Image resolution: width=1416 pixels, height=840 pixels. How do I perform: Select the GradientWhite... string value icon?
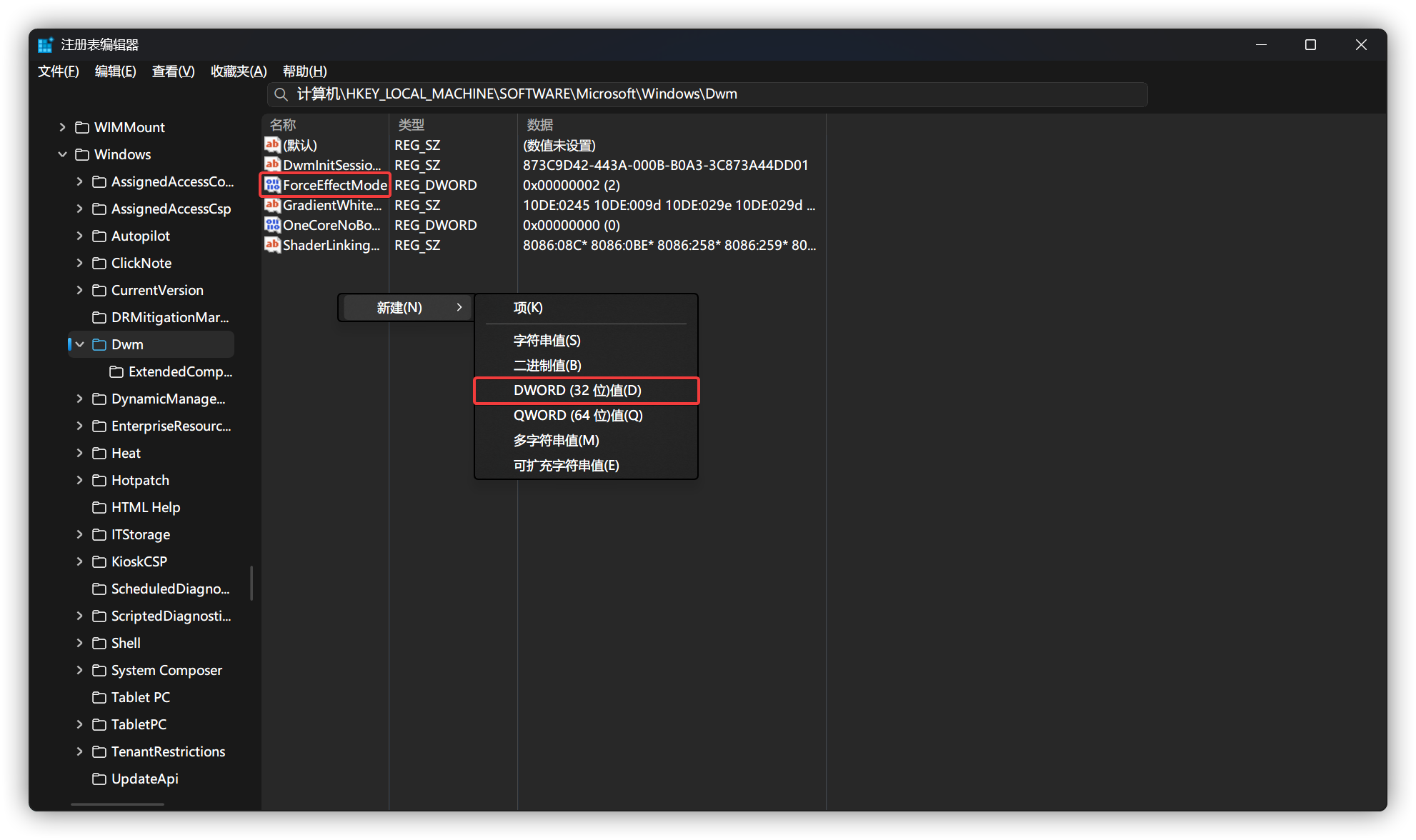point(272,205)
